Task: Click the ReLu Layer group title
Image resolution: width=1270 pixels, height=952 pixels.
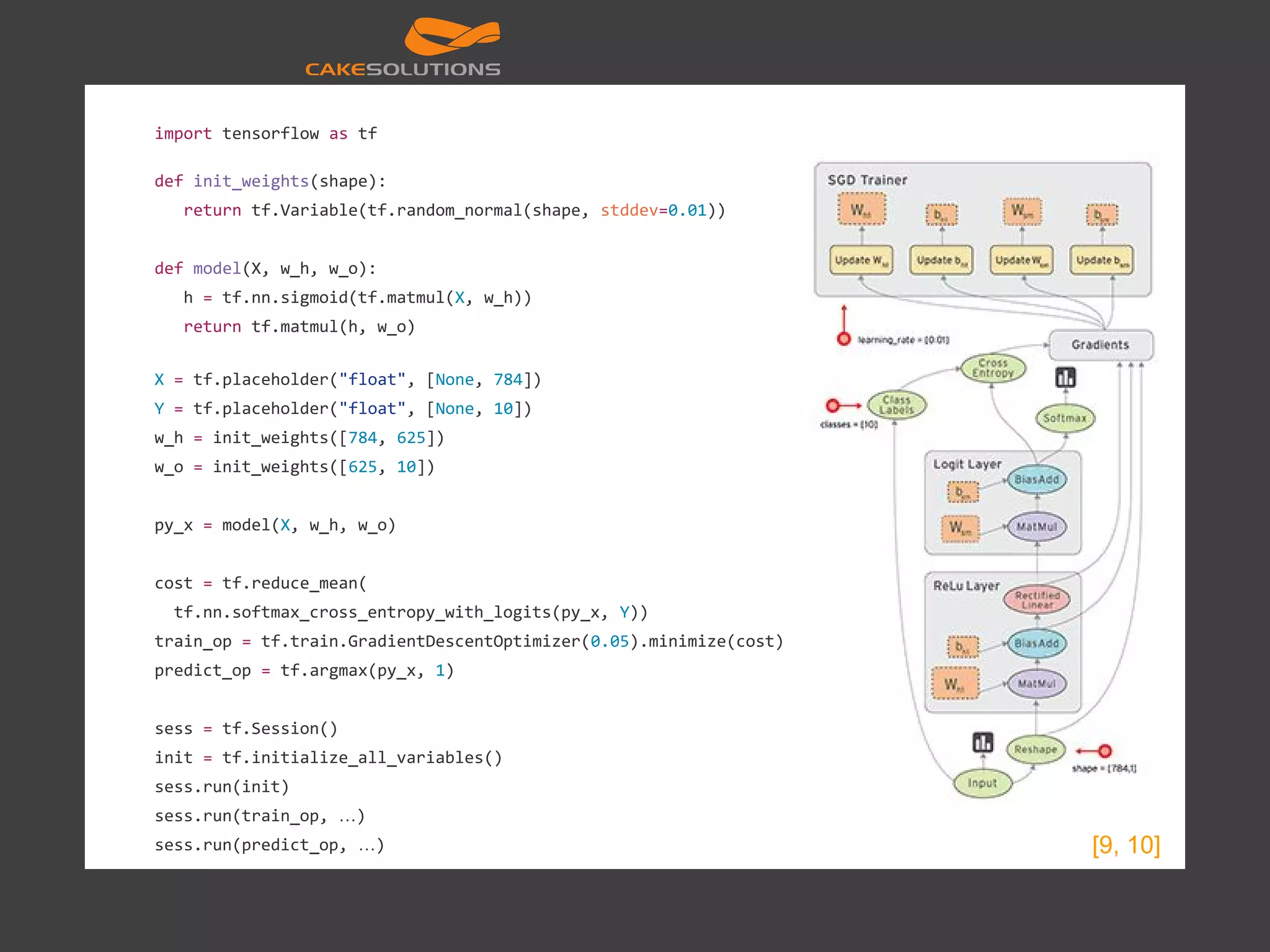Action: click(966, 586)
